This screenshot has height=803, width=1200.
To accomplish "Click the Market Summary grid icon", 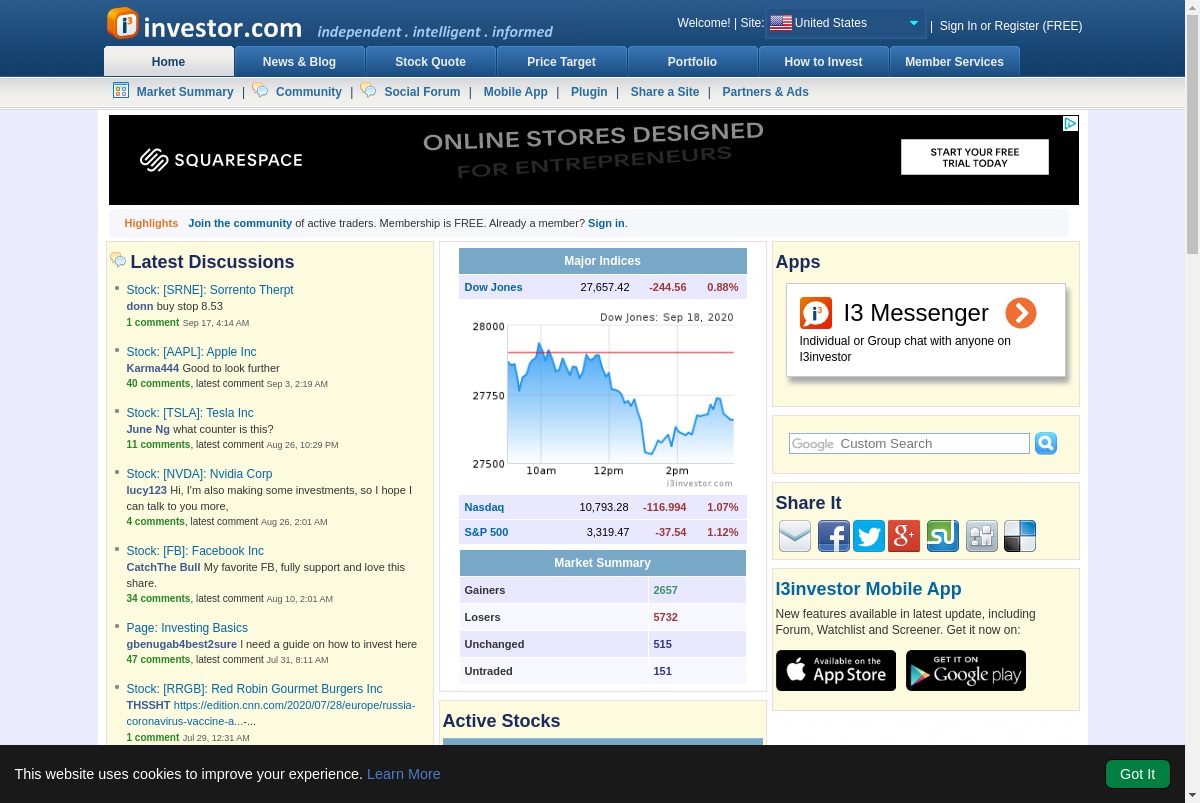I will [x=121, y=90].
